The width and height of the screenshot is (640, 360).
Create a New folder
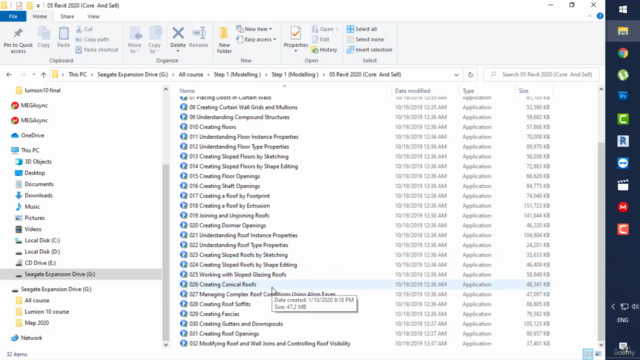(224, 40)
